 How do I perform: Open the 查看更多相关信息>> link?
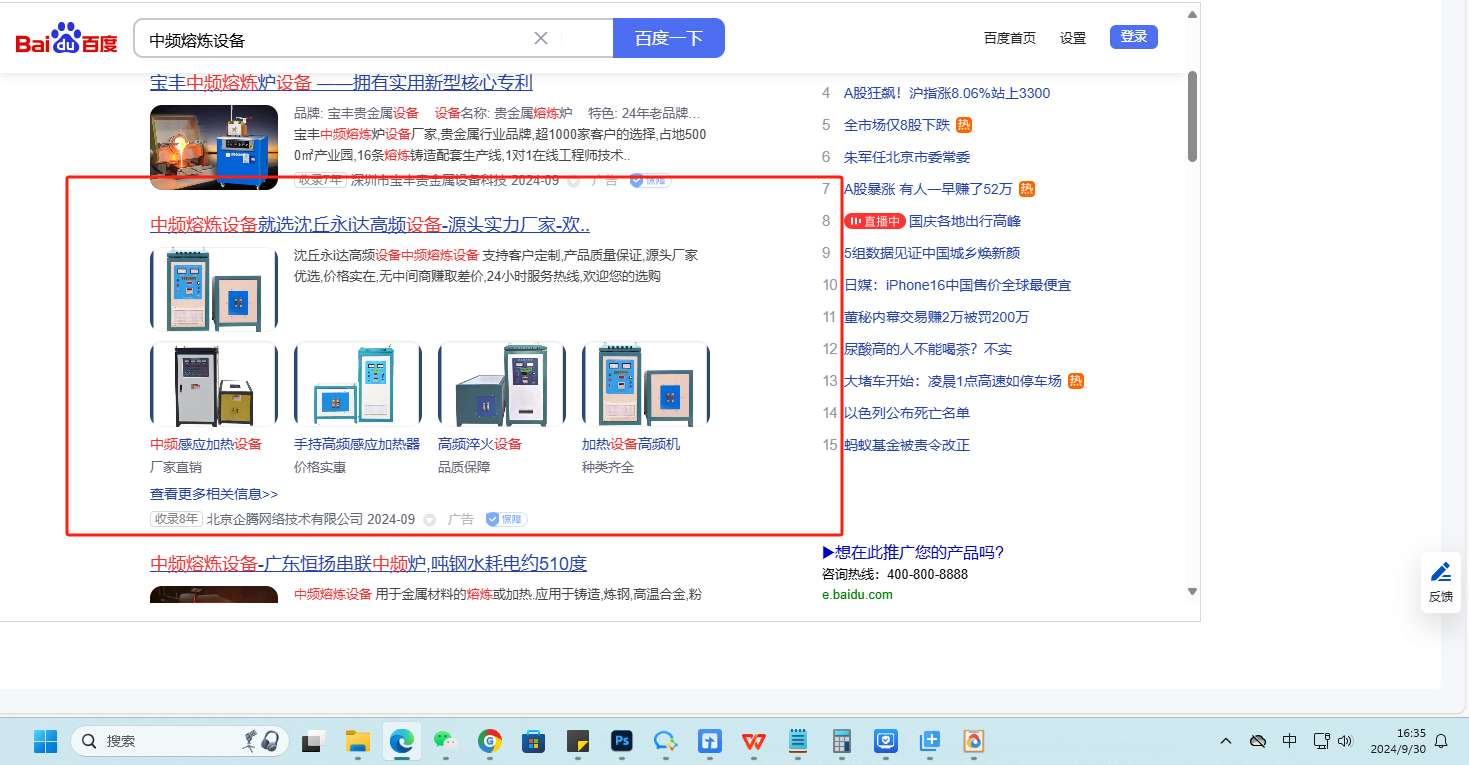[x=214, y=494]
